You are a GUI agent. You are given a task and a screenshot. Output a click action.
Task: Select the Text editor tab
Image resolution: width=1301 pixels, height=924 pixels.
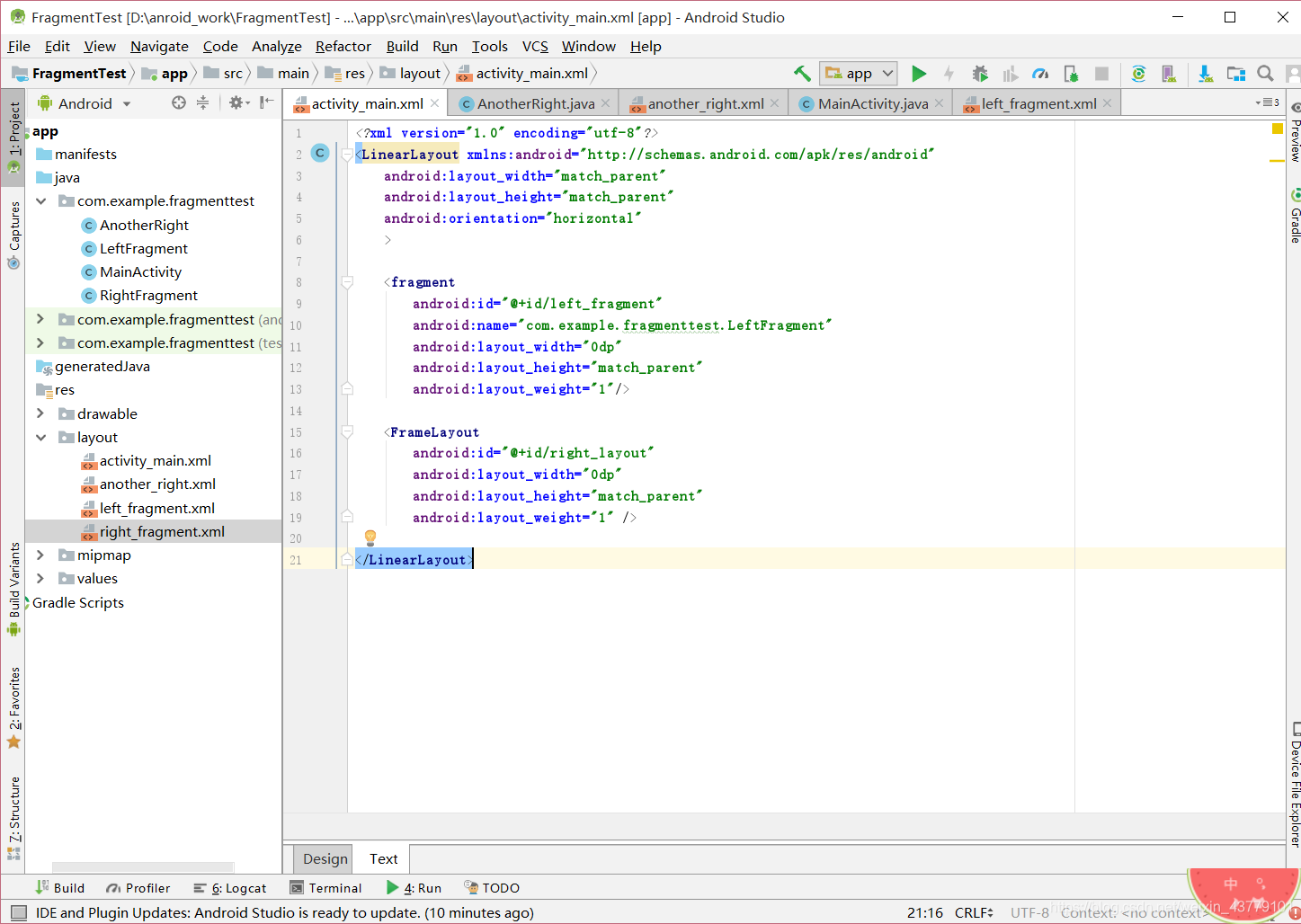pyautogui.click(x=384, y=858)
